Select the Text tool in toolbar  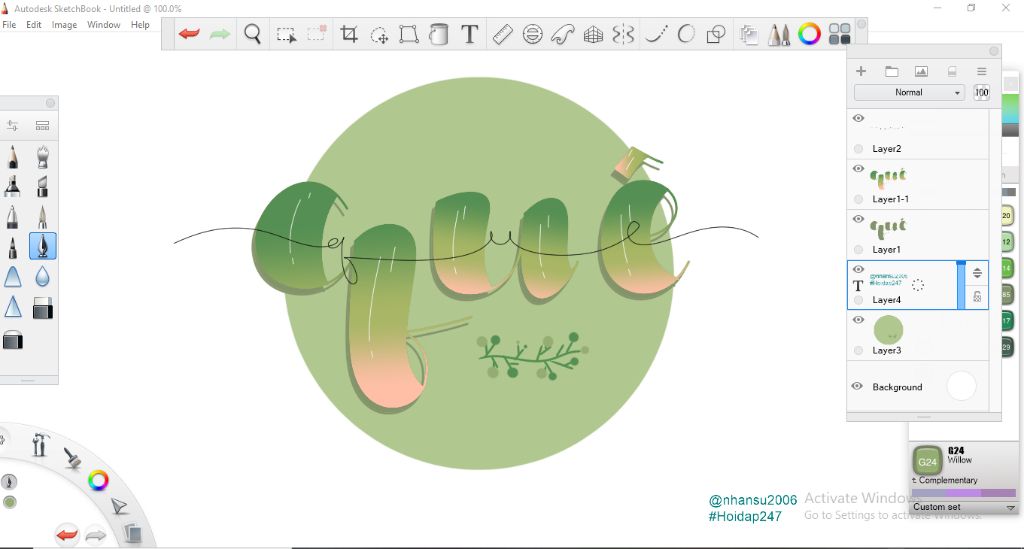[x=470, y=33]
